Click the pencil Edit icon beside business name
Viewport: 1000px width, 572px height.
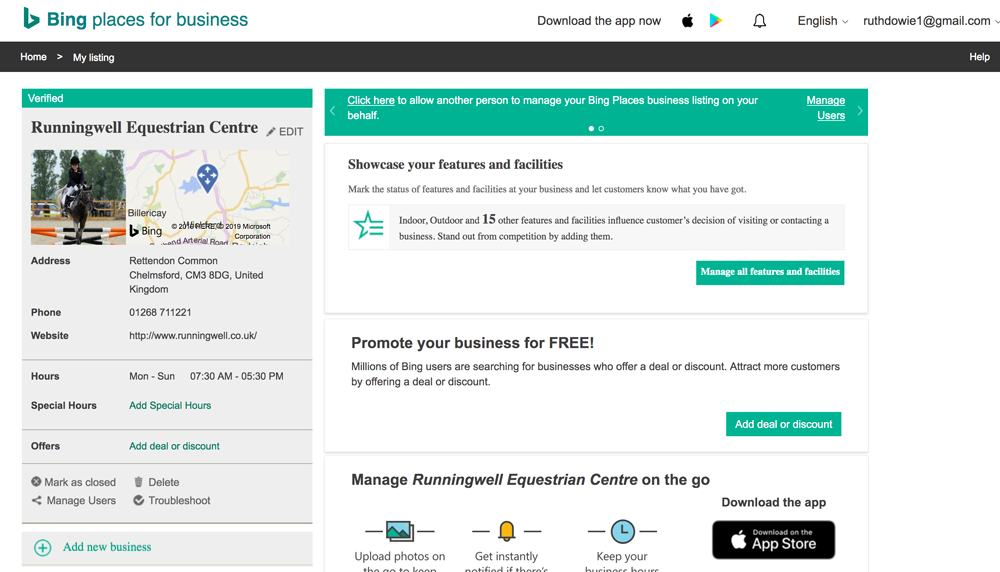click(271, 131)
